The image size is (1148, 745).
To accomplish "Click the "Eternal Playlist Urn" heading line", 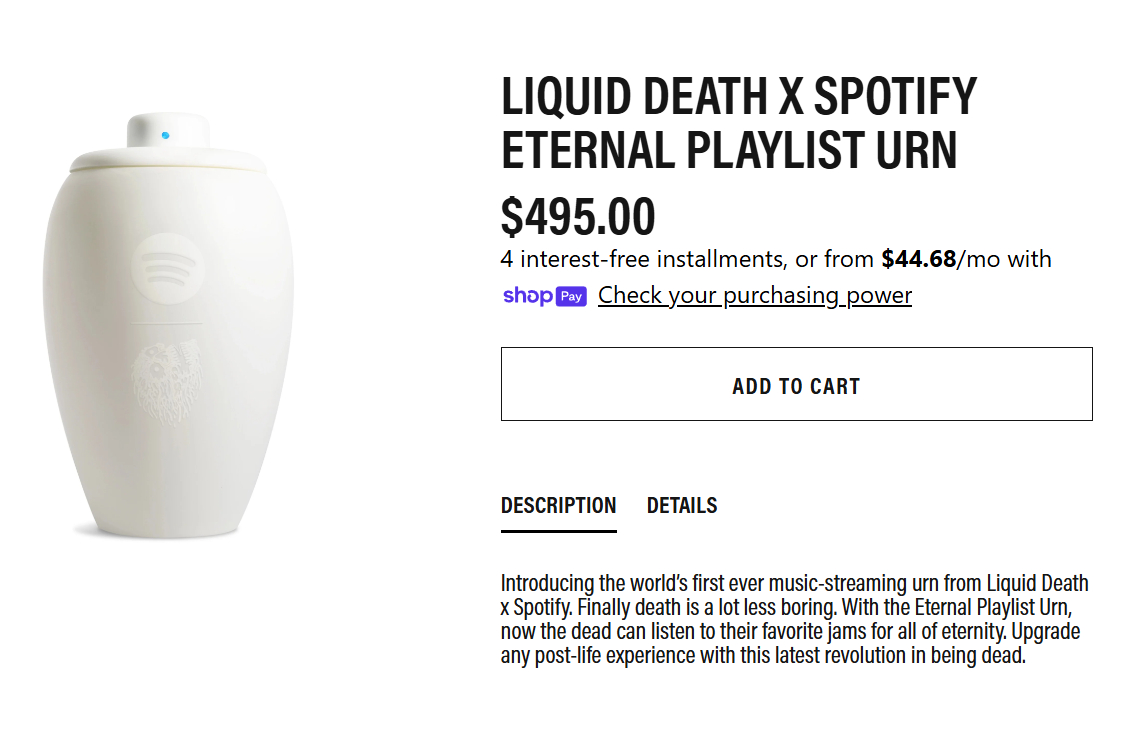I will tap(729, 150).
